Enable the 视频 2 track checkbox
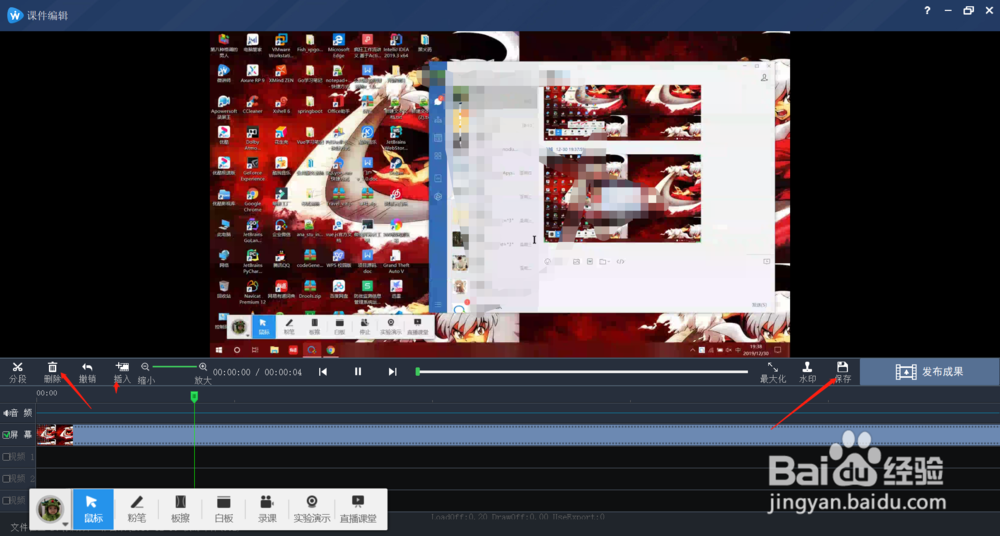The image size is (1000, 536). (x=6, y=479)
